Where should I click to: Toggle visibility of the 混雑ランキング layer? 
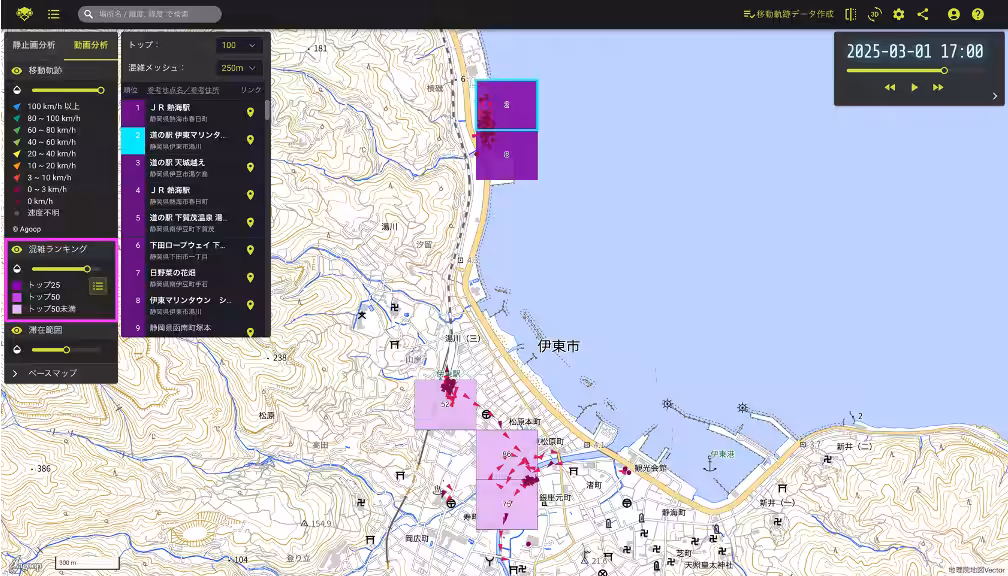(x=17, y=249)
